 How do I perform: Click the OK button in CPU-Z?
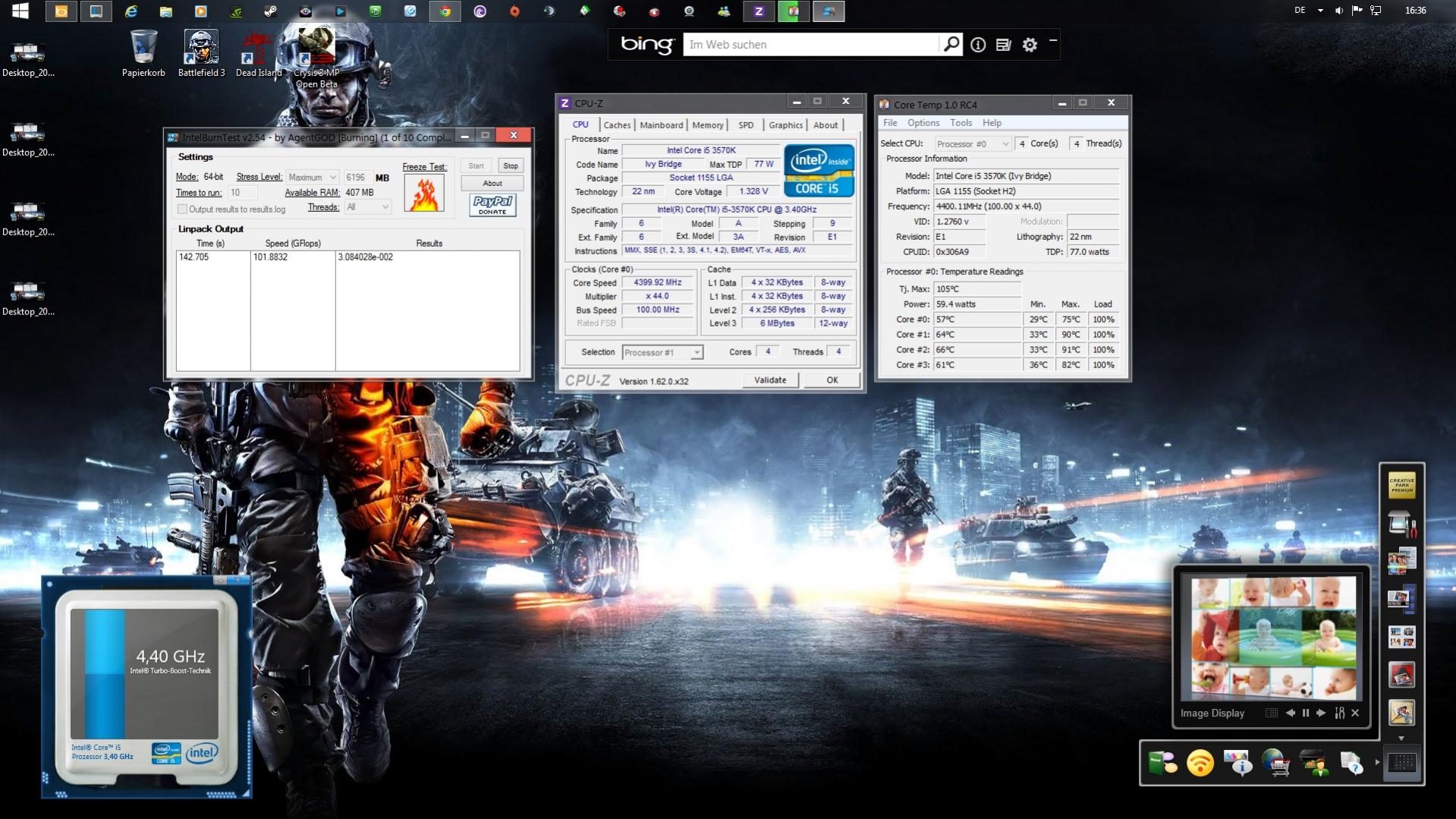[832, 380]
